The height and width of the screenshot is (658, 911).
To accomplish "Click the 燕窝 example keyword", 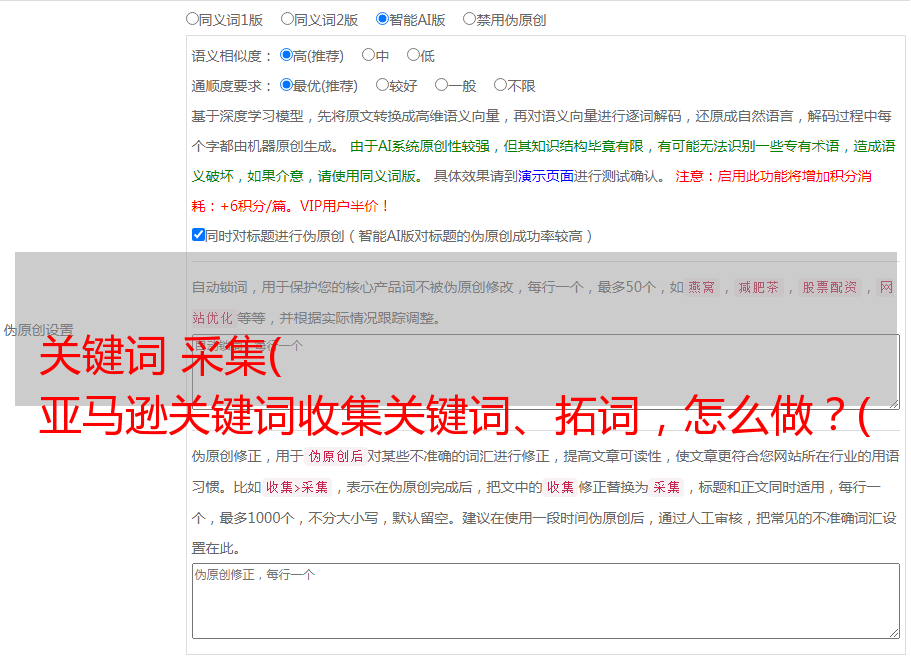I will click(x=702, y=287).
